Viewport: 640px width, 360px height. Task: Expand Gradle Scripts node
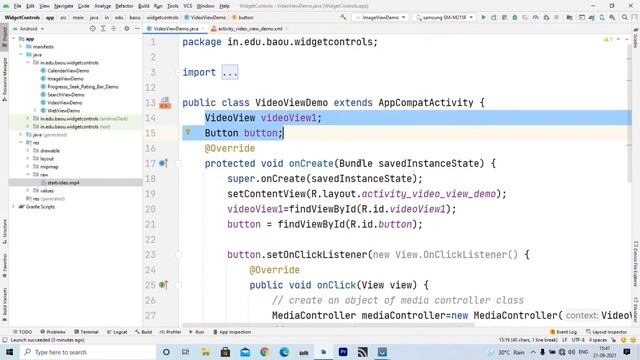click(x=13, y=207)
